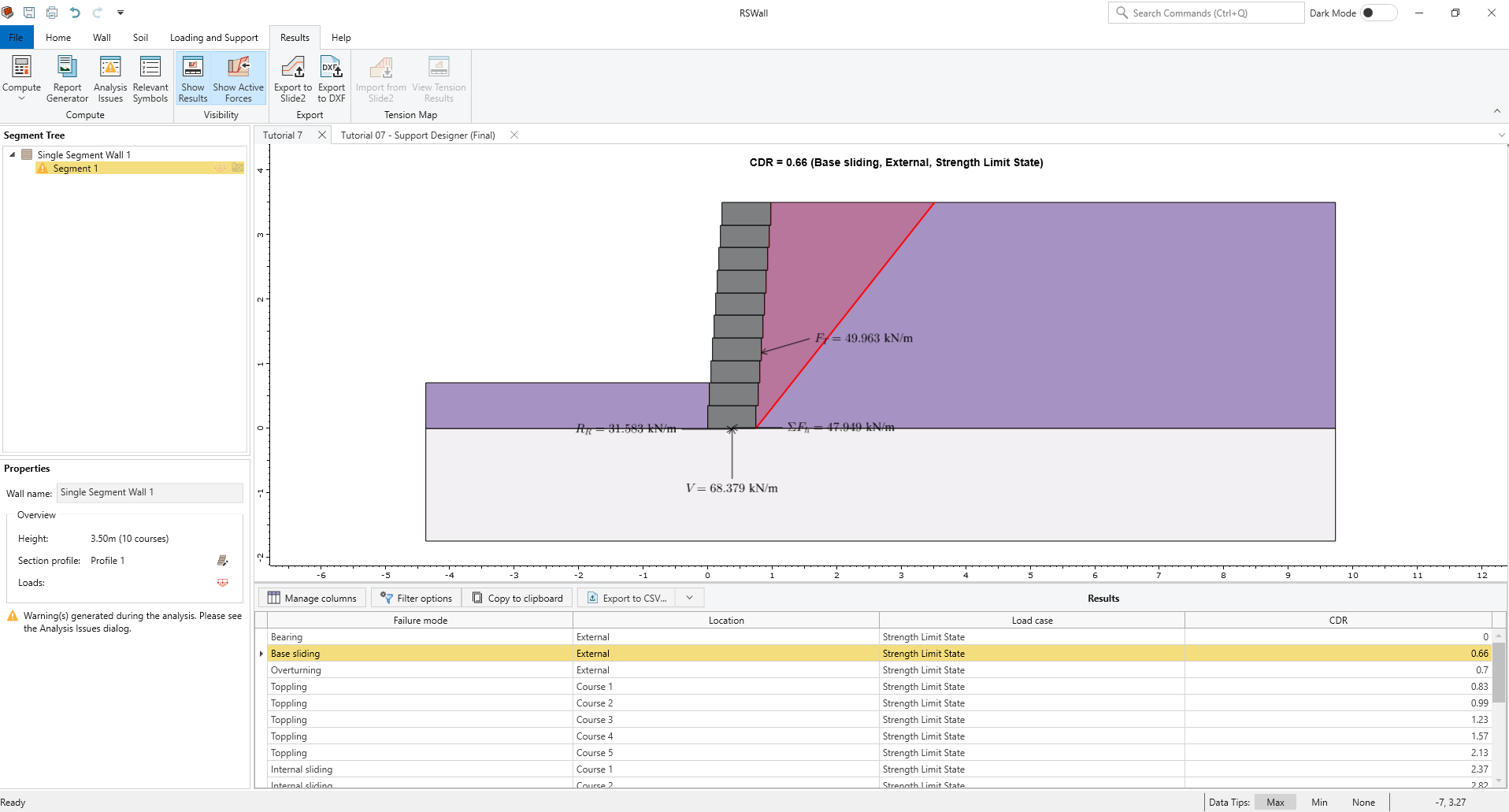Image resolution: width=1509 pixels, height=812 pixels.
Task: Toggle Show Active Forces visibility
Action: click(x=239, y=79)
